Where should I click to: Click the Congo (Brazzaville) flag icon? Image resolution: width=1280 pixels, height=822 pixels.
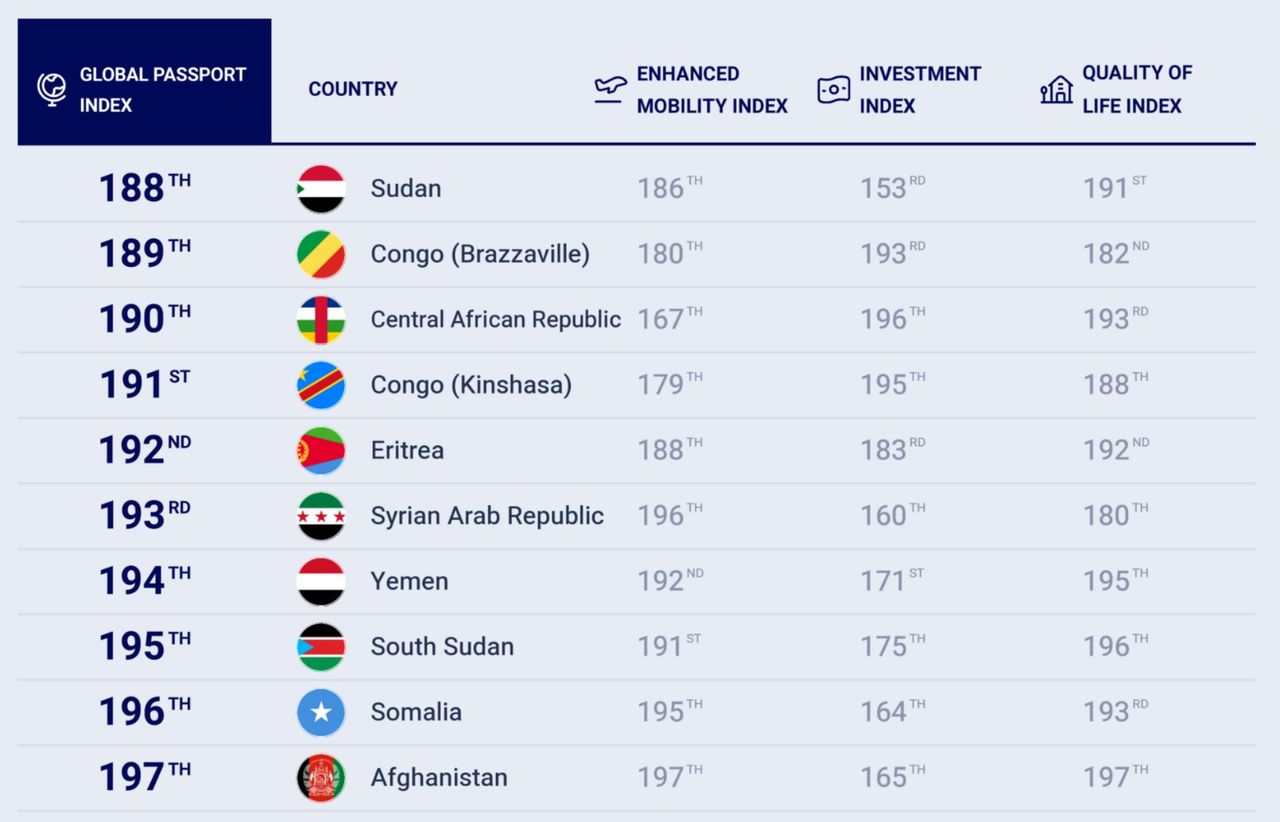(x=321, y=254)
